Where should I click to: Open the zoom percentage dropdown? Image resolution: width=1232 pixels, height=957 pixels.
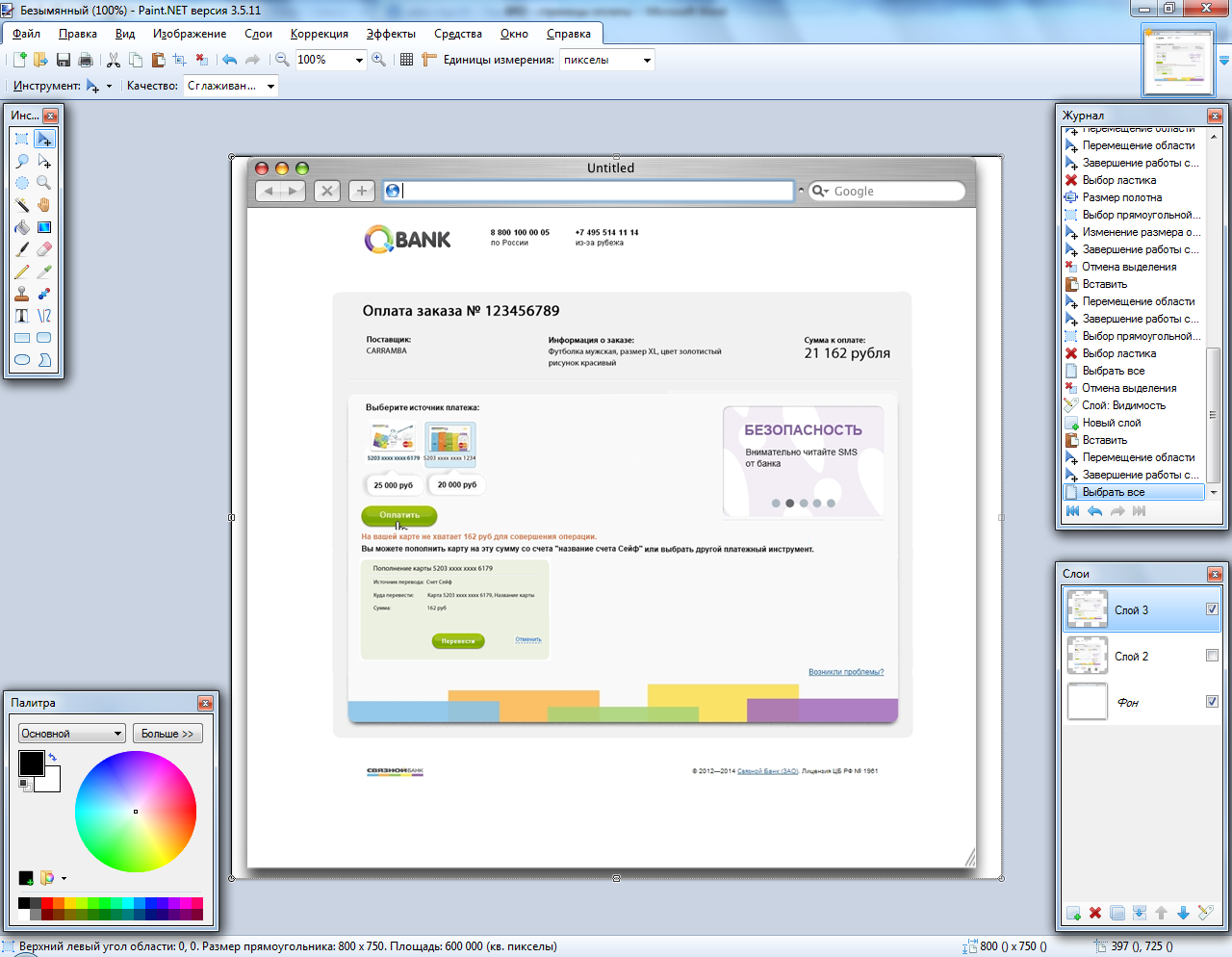coord(359,60)
